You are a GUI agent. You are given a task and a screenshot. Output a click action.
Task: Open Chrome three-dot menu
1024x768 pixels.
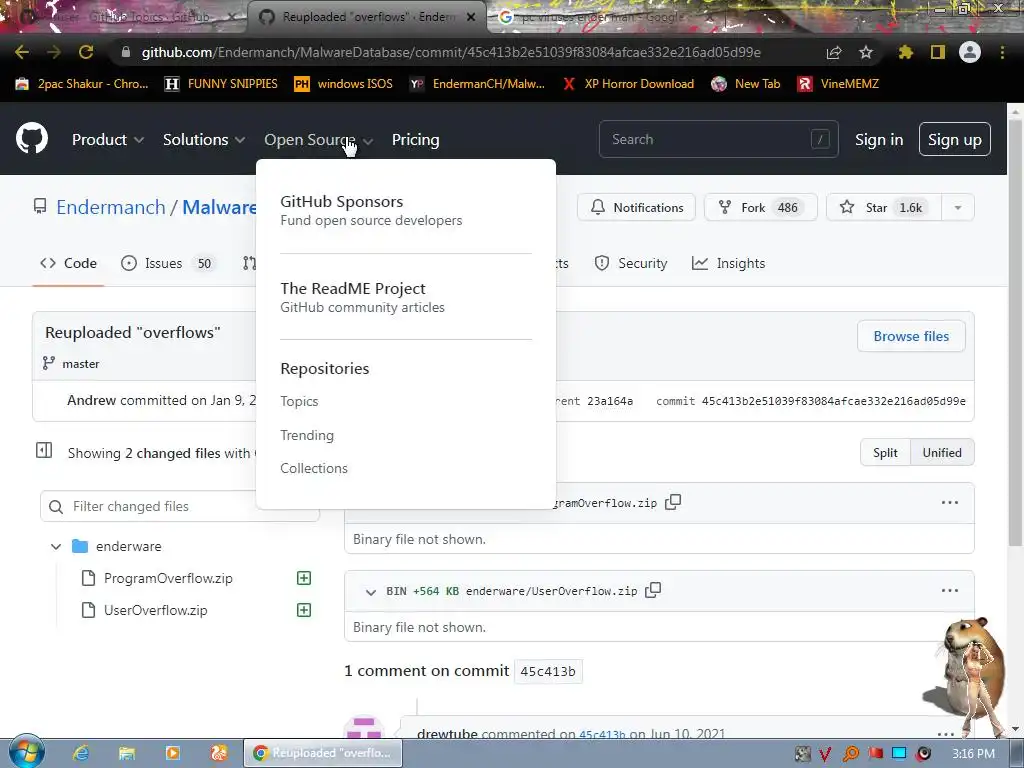tap(1002, 52)
